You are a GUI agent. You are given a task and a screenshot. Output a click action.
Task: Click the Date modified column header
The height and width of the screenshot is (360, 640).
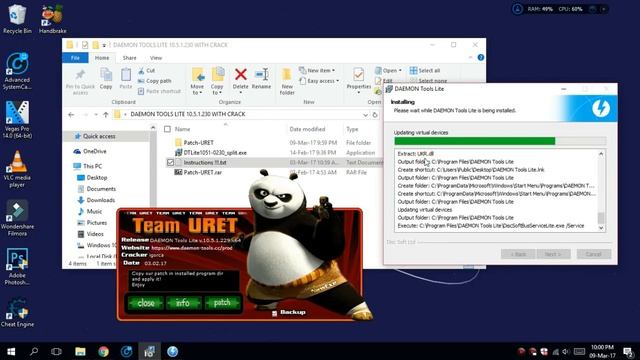[307, 129]
